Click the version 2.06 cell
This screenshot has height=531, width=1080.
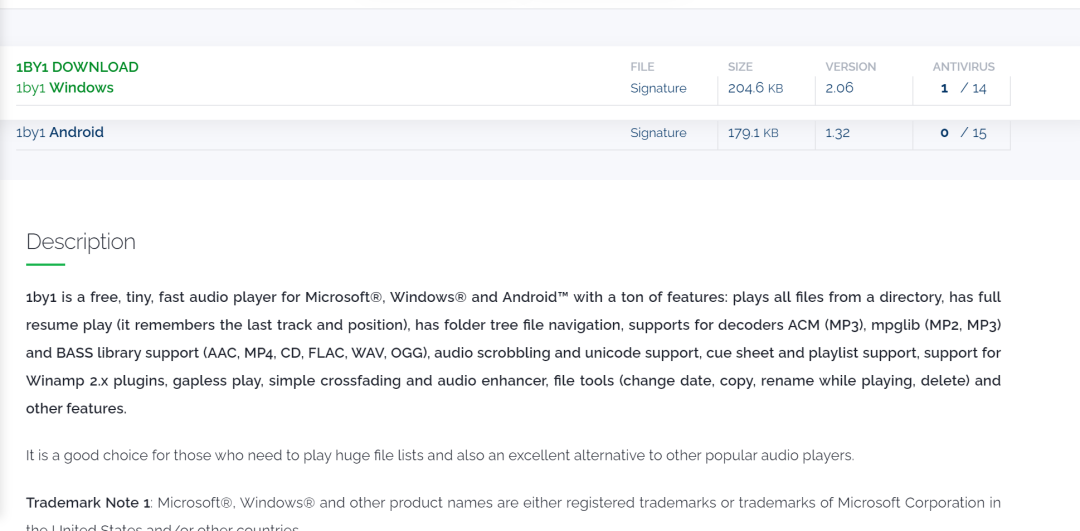pos(840,88)
